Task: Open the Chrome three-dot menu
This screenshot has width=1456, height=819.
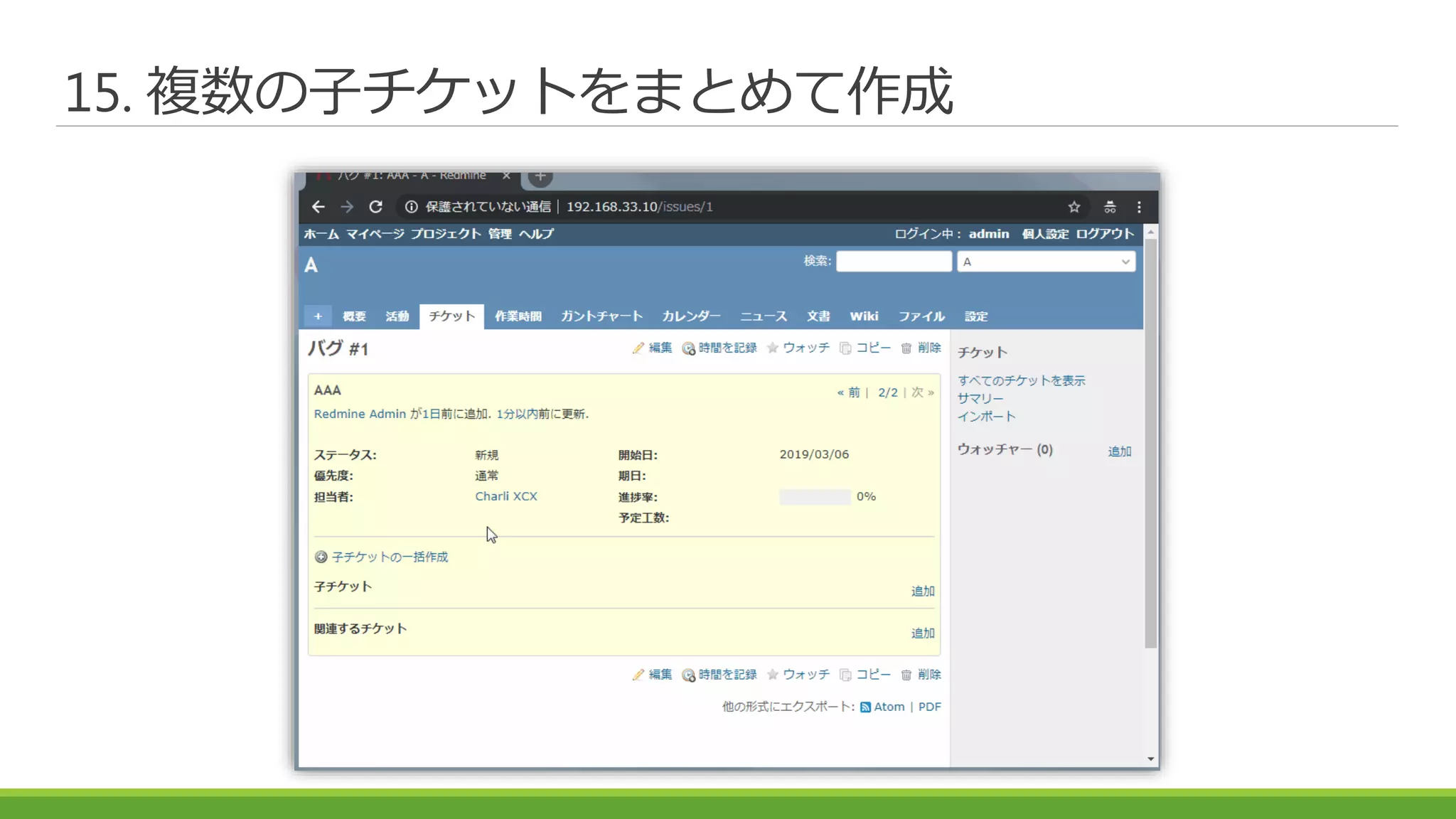Action: 1139,207
